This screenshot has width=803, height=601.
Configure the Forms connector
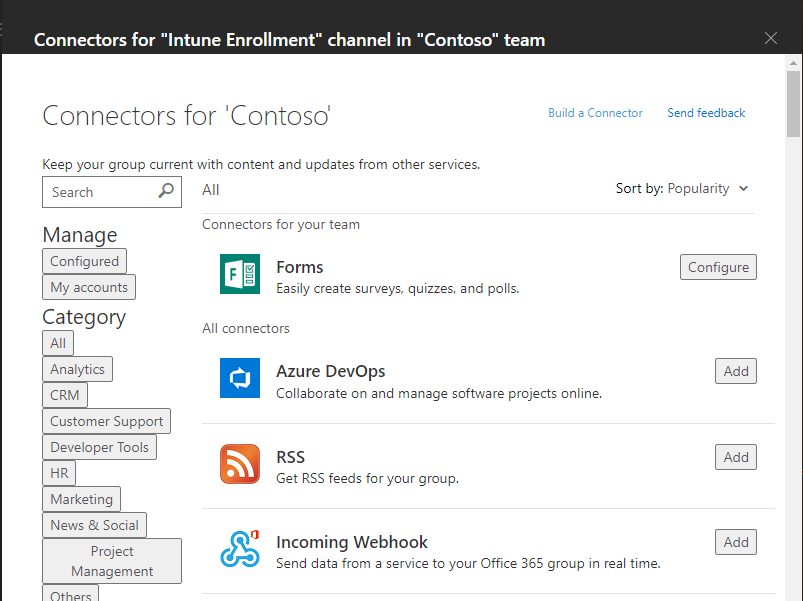pyautogui.click(x=718, y=267)
